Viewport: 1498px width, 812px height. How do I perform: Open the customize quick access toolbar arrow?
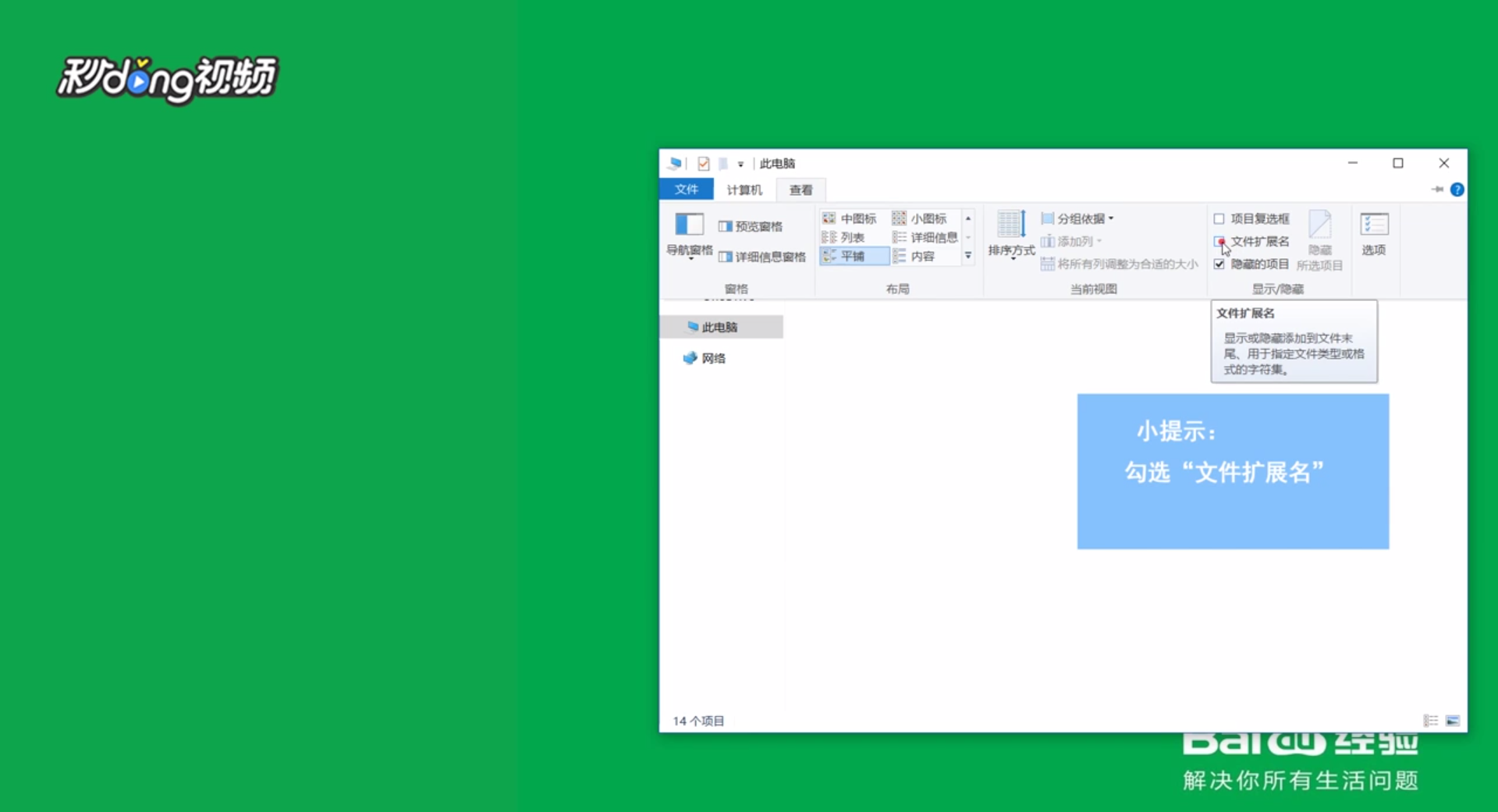click(740, 164)
